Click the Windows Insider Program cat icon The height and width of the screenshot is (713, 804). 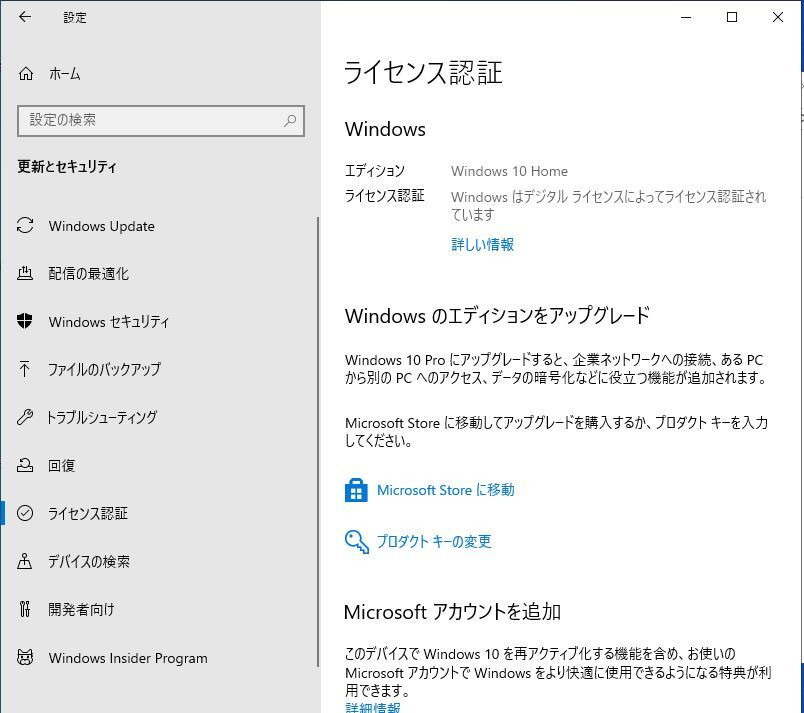(x=25, y=657)
